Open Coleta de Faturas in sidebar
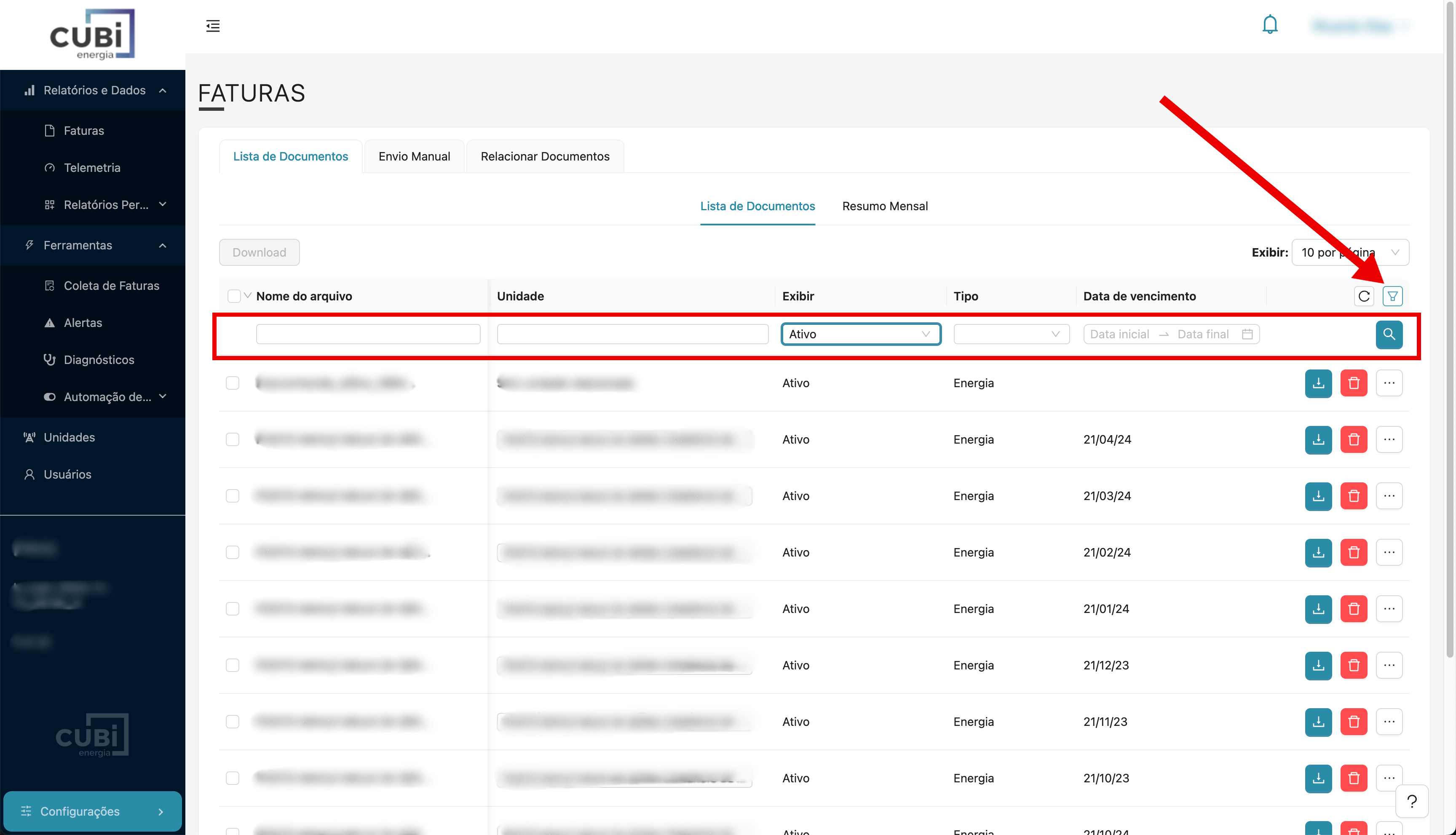This screenshot has width=1456, height=835. (111, 286)
